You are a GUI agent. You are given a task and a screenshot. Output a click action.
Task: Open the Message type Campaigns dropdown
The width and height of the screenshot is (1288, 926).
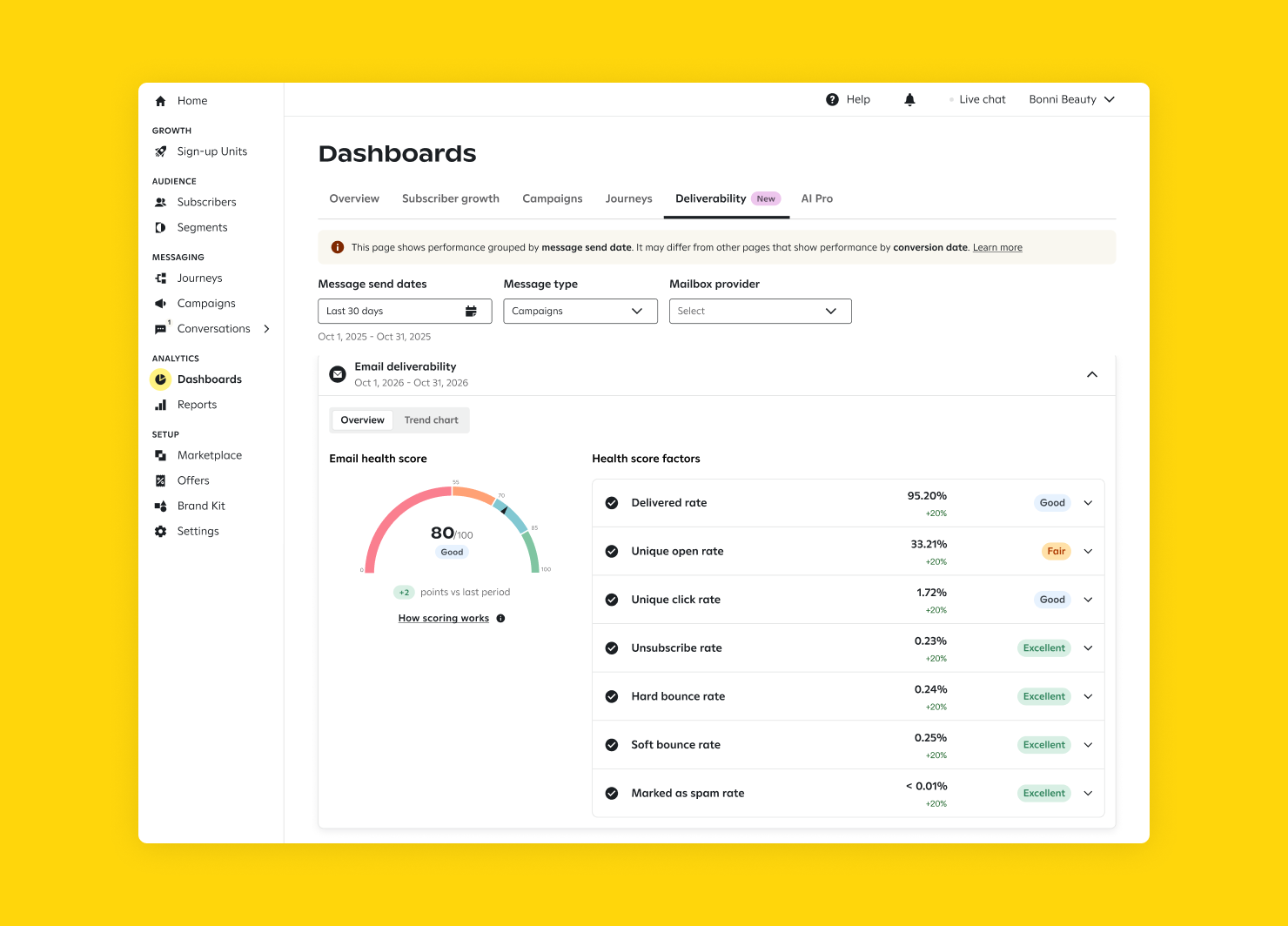point(580,312)
